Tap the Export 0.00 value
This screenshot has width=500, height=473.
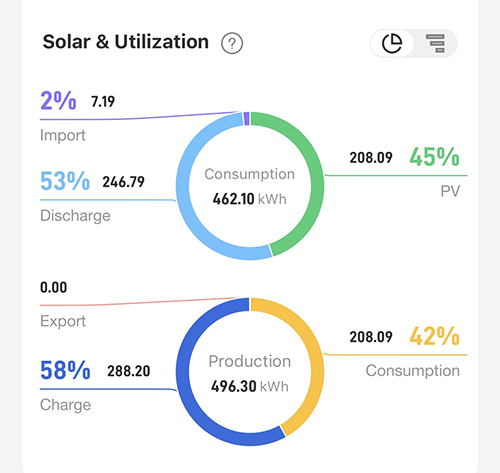pyautogui.click(x=53, y=287)
